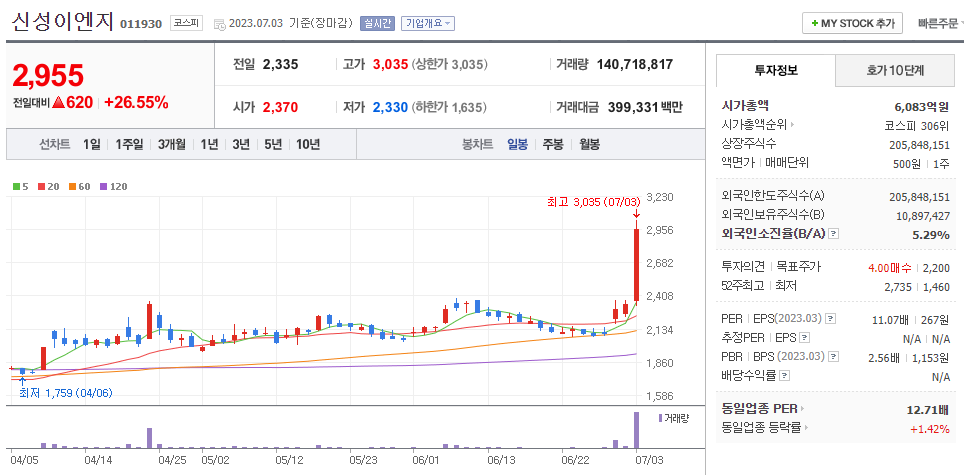964x475 pixels.
Task: Select 10년 line chart period
Action: point(308,145)
